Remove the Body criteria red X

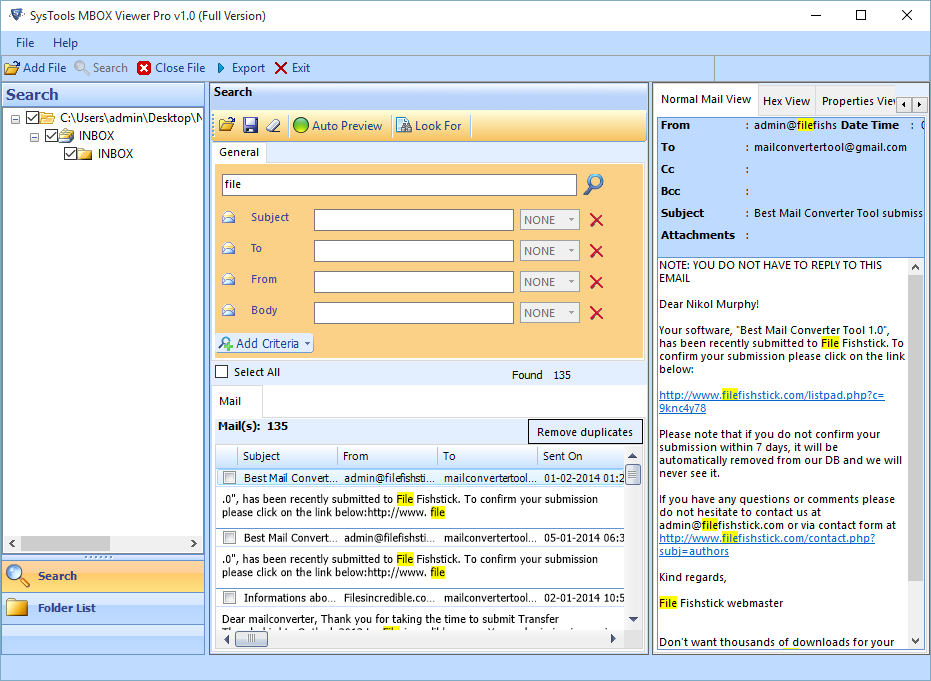pos(596,313)
